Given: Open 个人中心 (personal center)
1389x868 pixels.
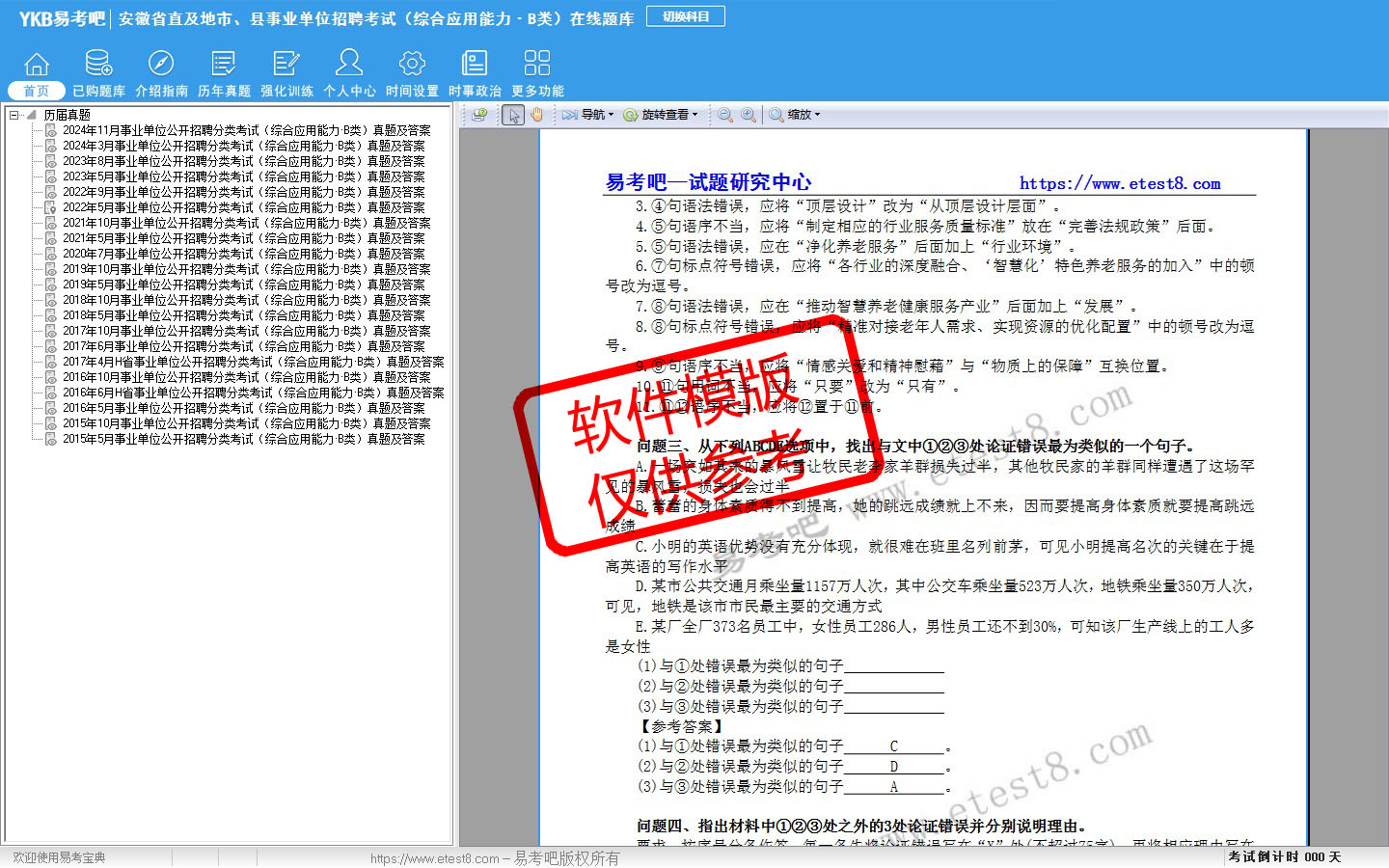Looking at the screenshot, I should point(349,73).
